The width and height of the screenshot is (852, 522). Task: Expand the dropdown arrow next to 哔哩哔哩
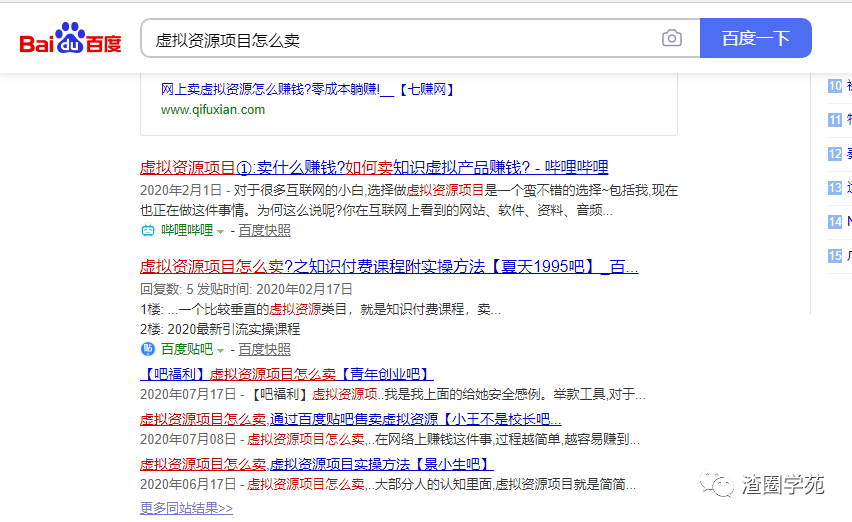click(x=220, y=231)
